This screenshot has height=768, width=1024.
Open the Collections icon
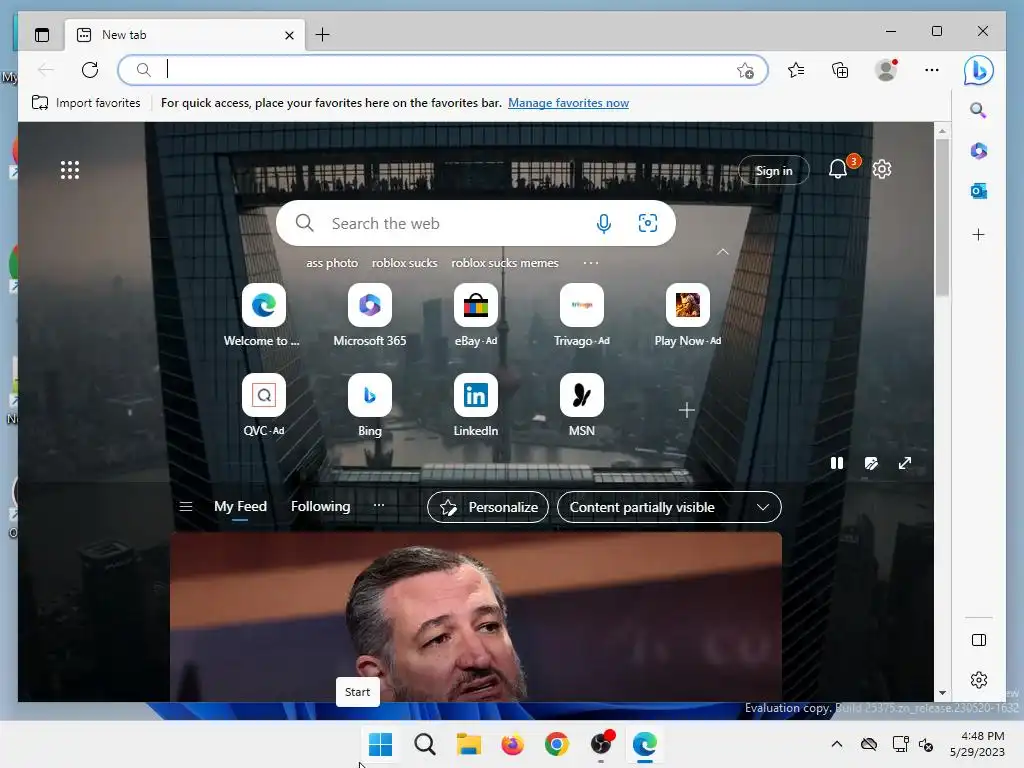[840, 70]
